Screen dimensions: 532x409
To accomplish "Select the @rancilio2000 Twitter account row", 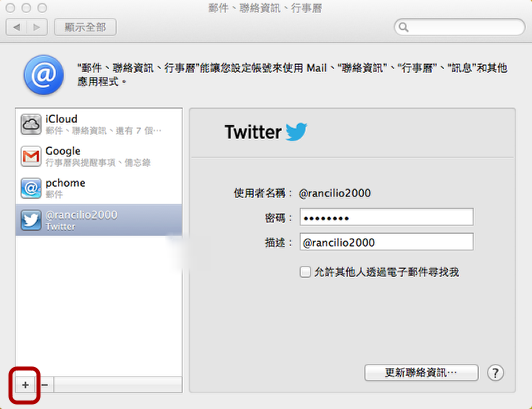I will coord(99,220).
